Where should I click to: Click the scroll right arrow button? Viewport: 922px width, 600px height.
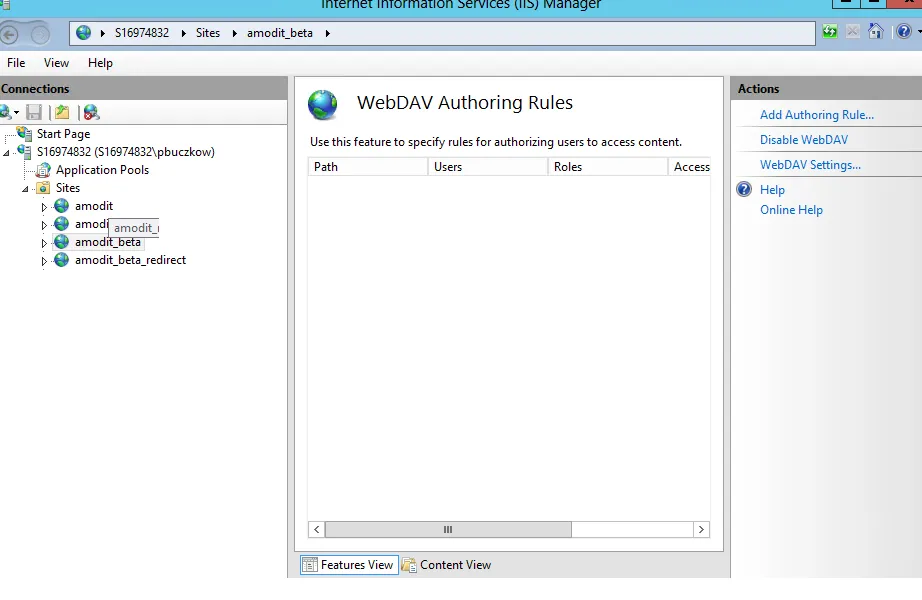(x=701, y=529)
